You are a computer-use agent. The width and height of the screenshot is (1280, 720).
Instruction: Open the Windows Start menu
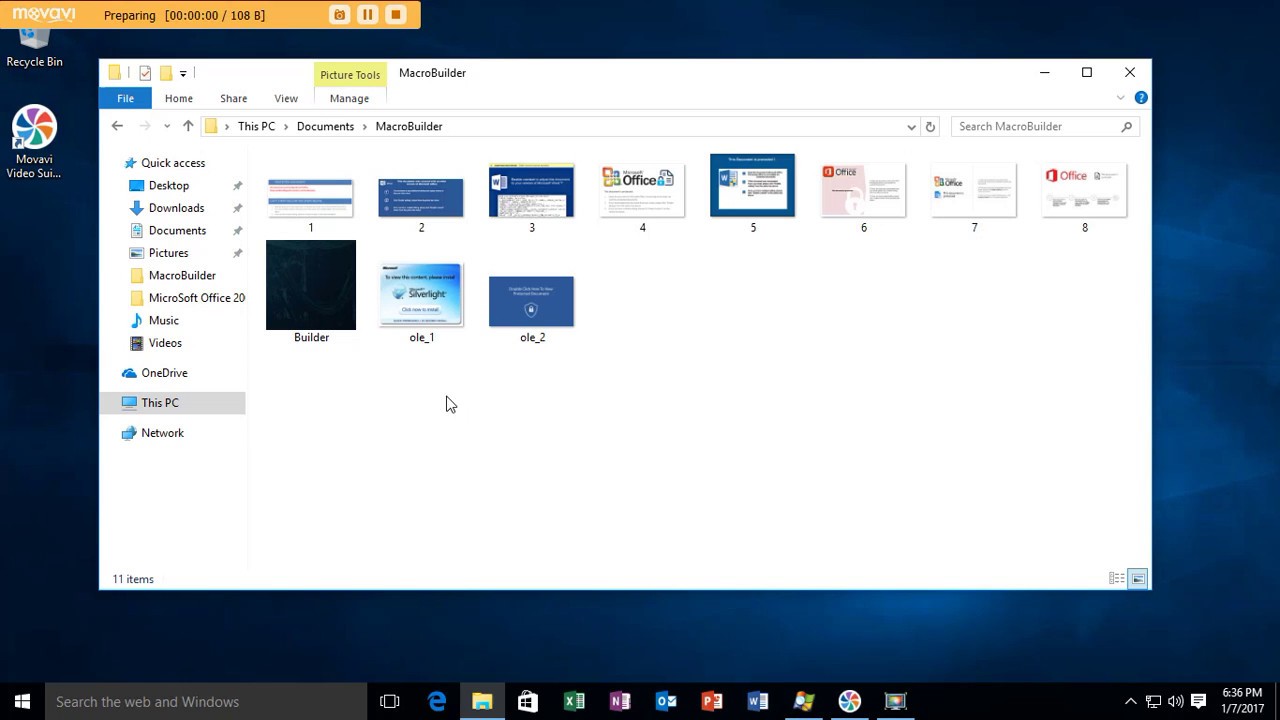click(22, 701)
